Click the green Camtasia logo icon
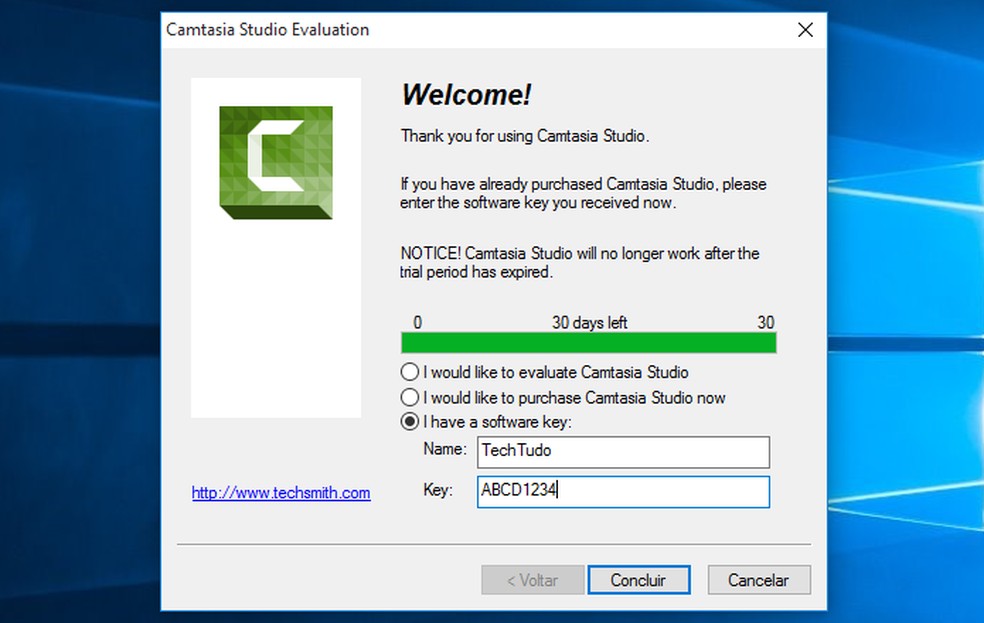984x623 pixels. [276, 162]
